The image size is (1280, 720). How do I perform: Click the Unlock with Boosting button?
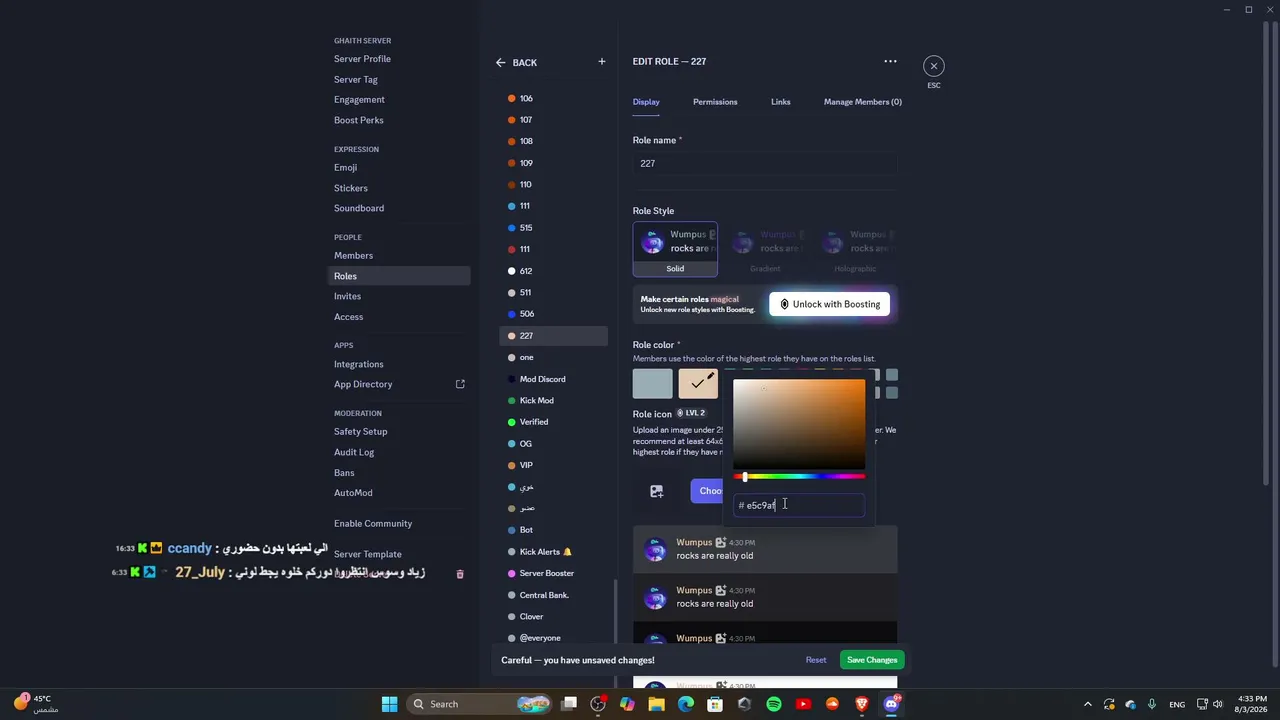point(829,304)
